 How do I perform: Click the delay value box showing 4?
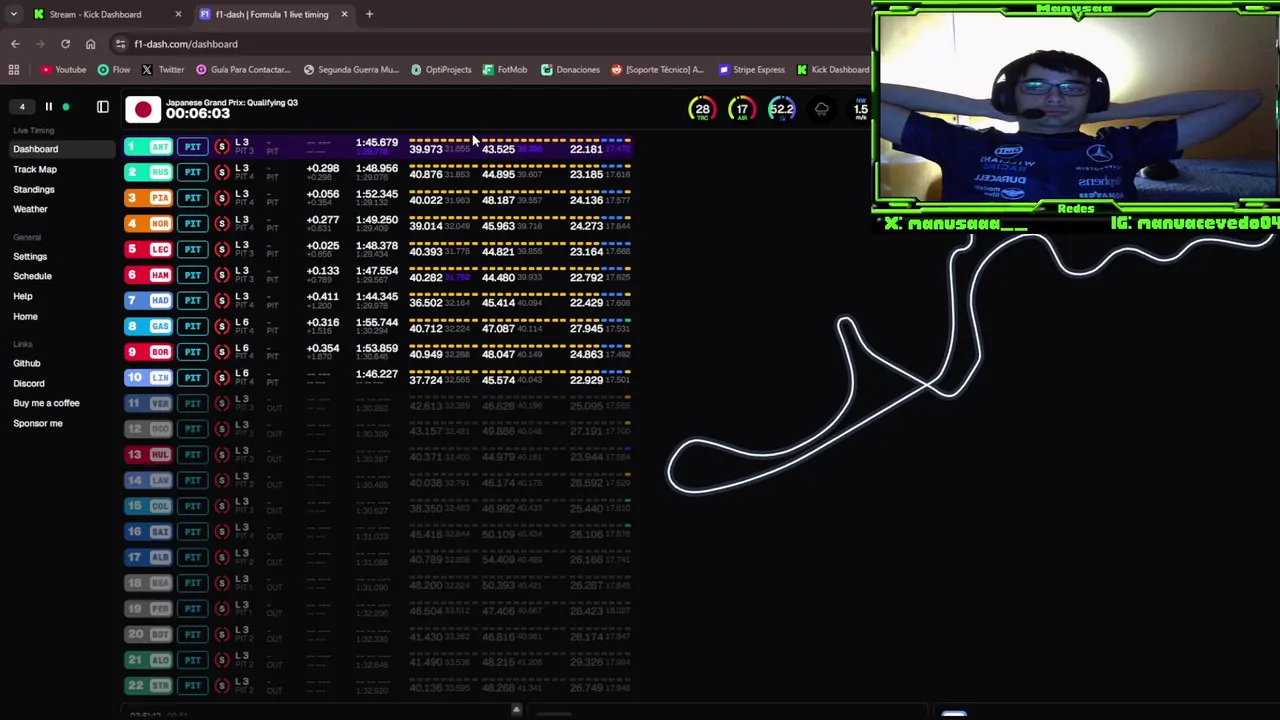pyautogui.click(x=22, y=107)
